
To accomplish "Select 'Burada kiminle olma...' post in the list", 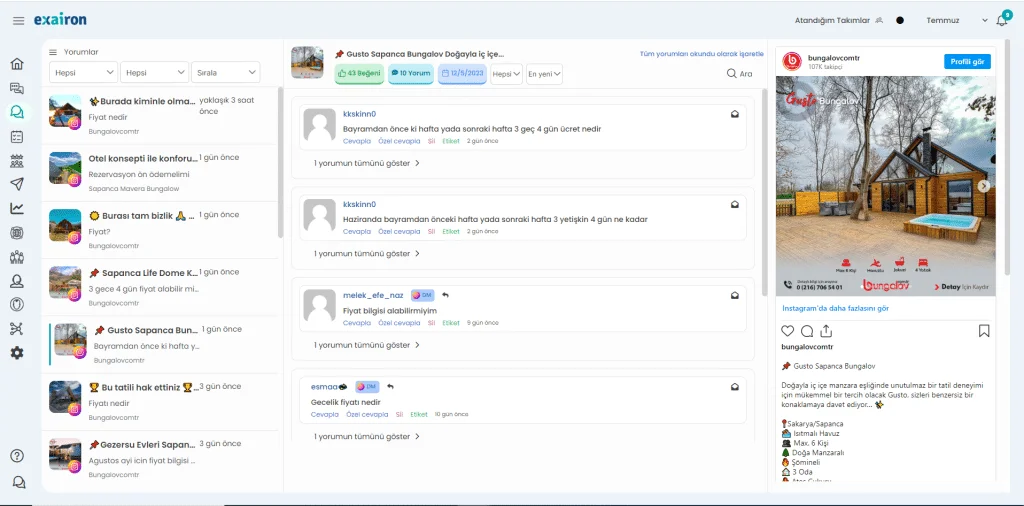I will tap(160, 116).
